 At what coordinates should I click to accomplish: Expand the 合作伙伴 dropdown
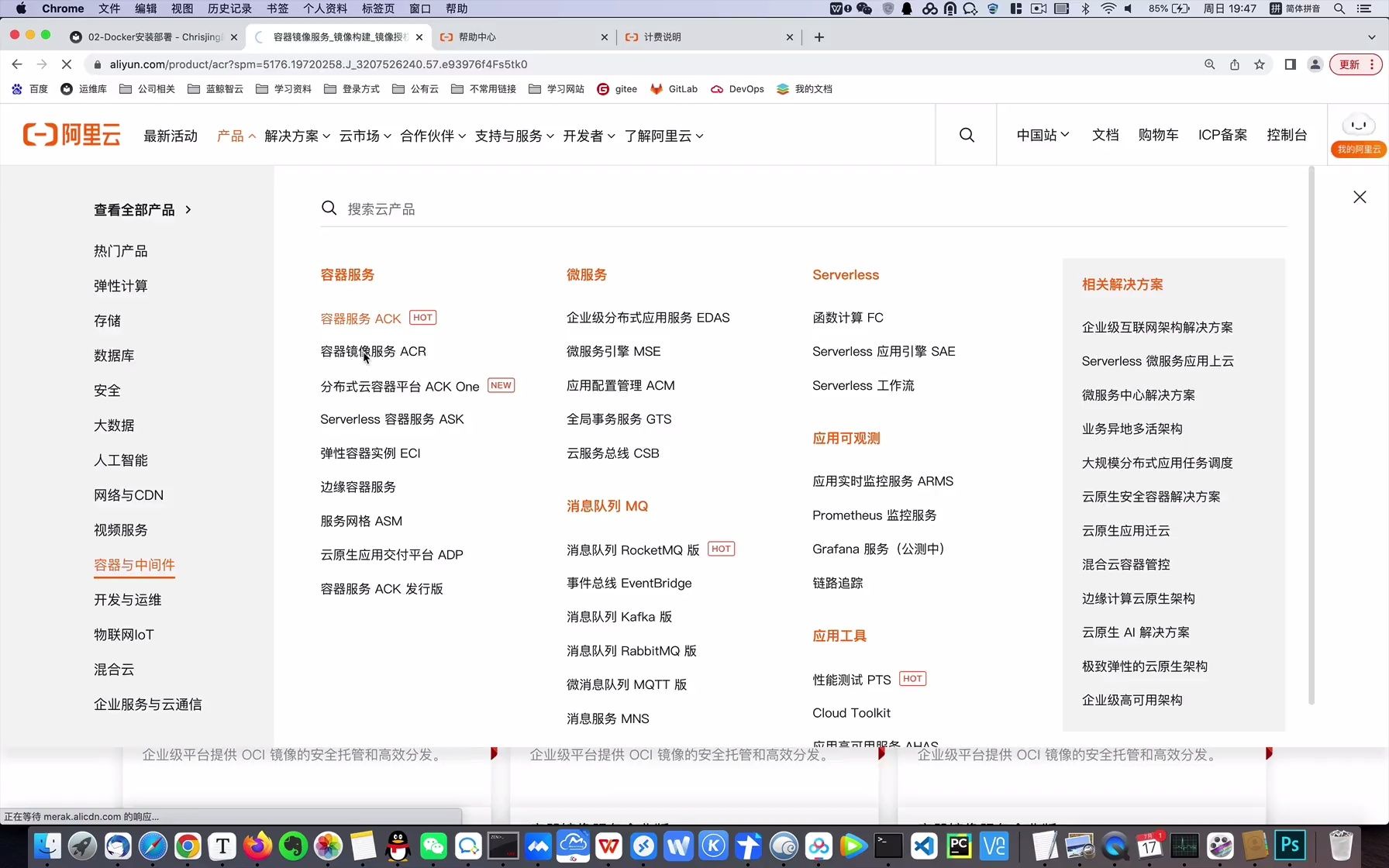click(x=433, y=136)
